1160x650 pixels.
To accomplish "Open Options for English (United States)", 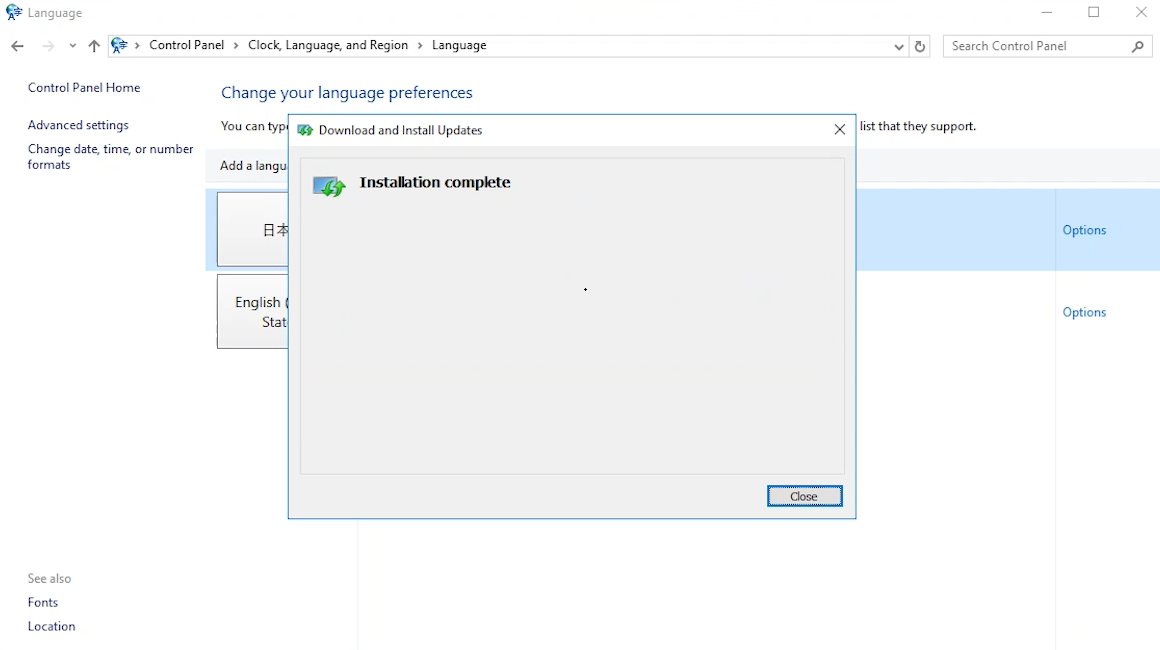I will click(x=1085, y=312).
